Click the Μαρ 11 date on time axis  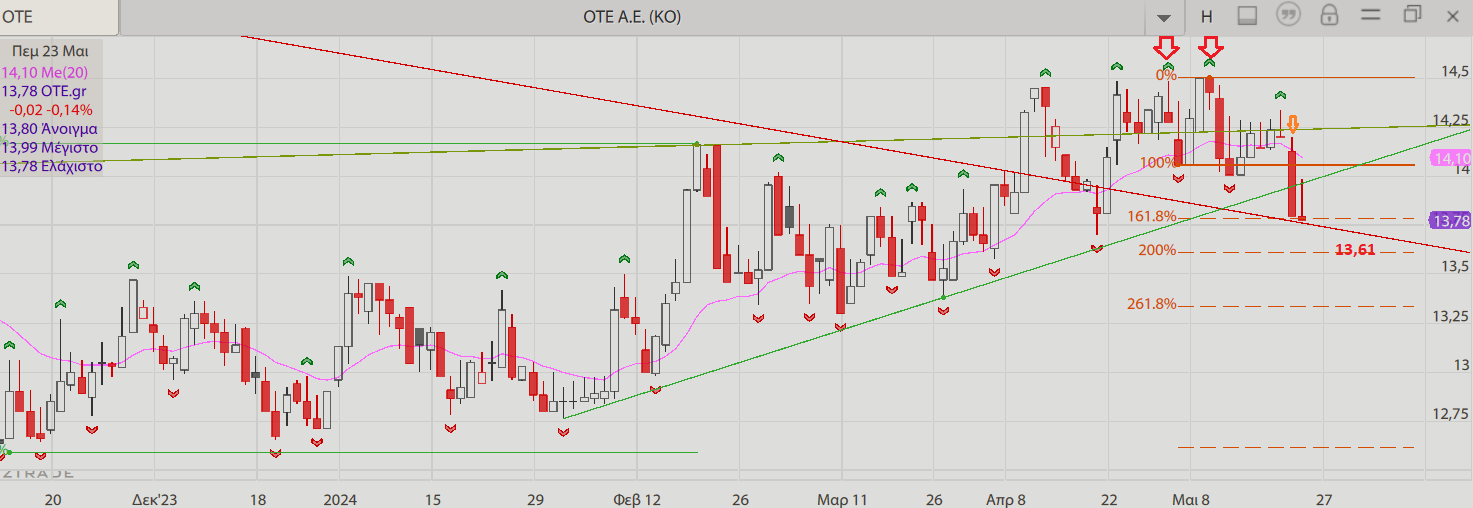point(840,498)
